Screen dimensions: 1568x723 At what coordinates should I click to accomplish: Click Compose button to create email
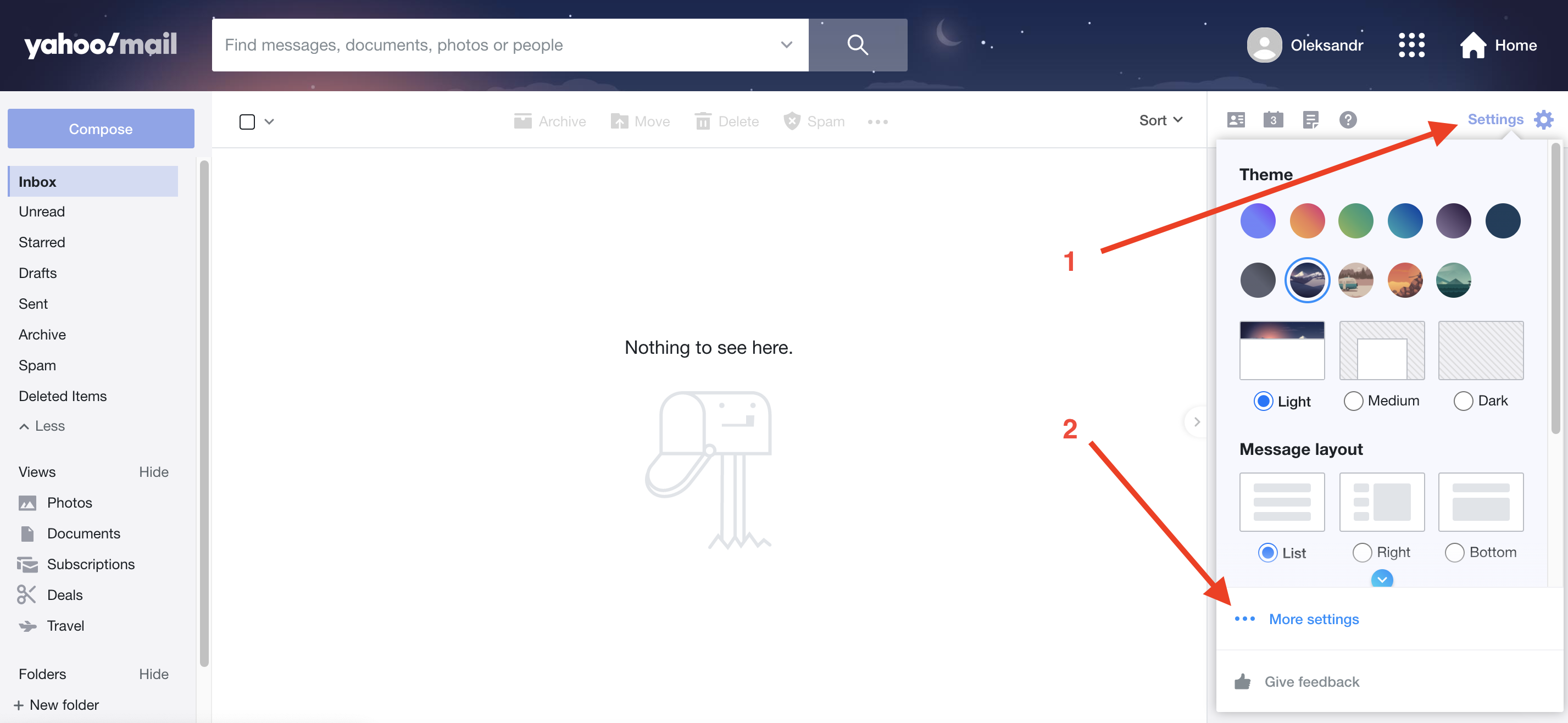click(x=100, y=128)
